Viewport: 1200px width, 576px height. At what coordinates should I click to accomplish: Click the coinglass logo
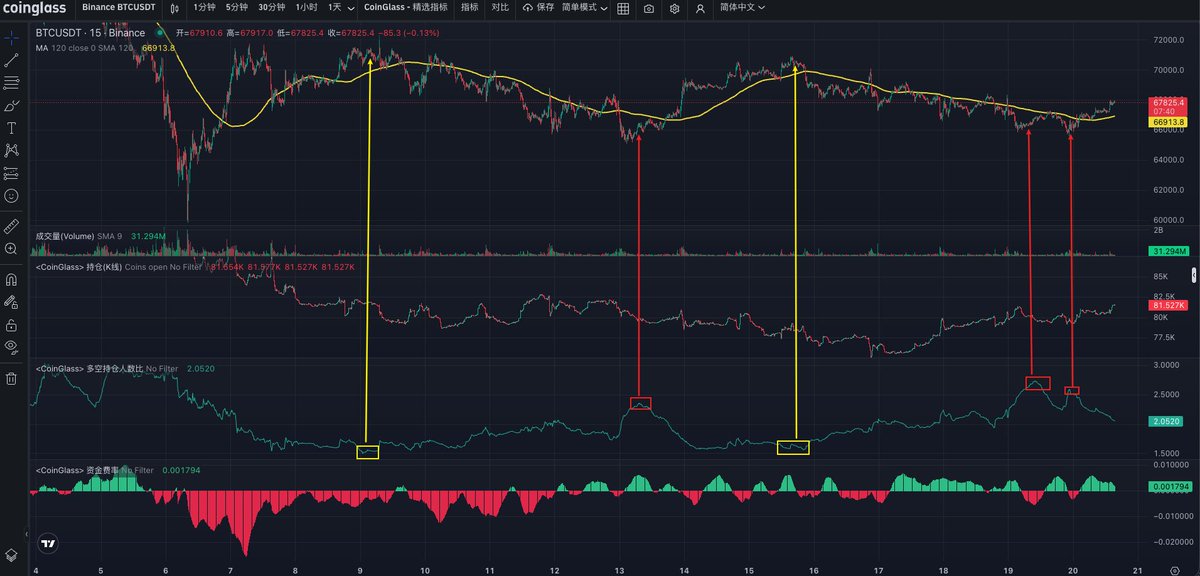click(x=34, y=8)
